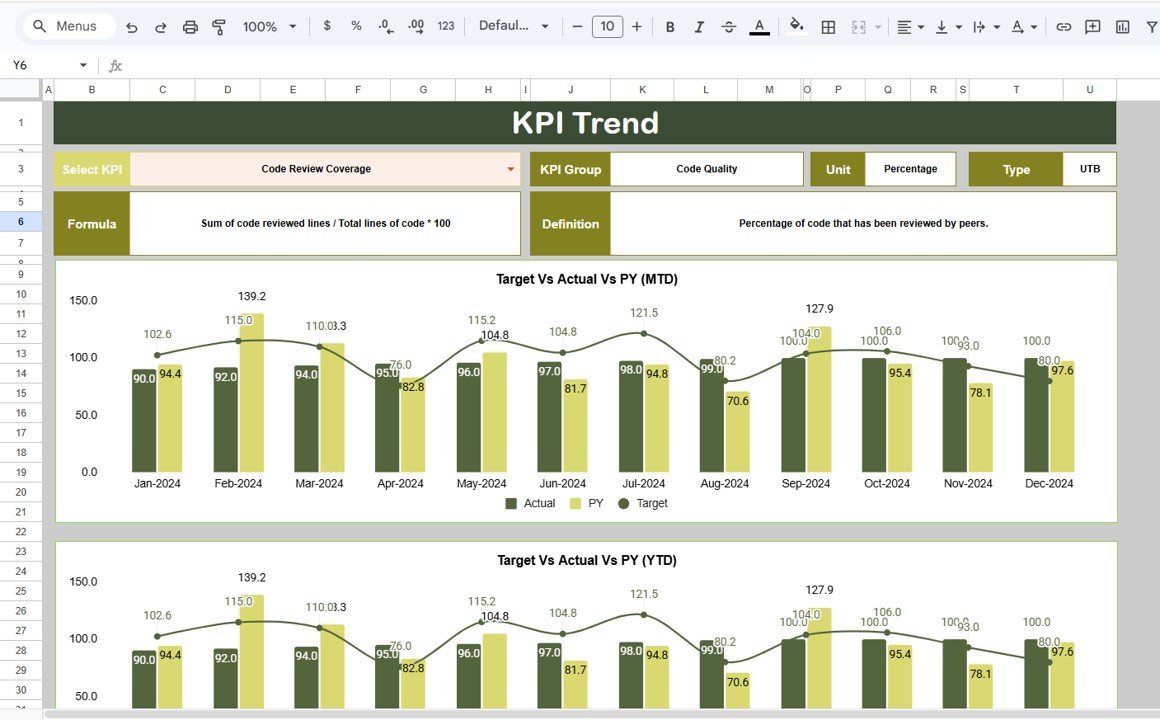Click the Undo icon

click(131, 27)
